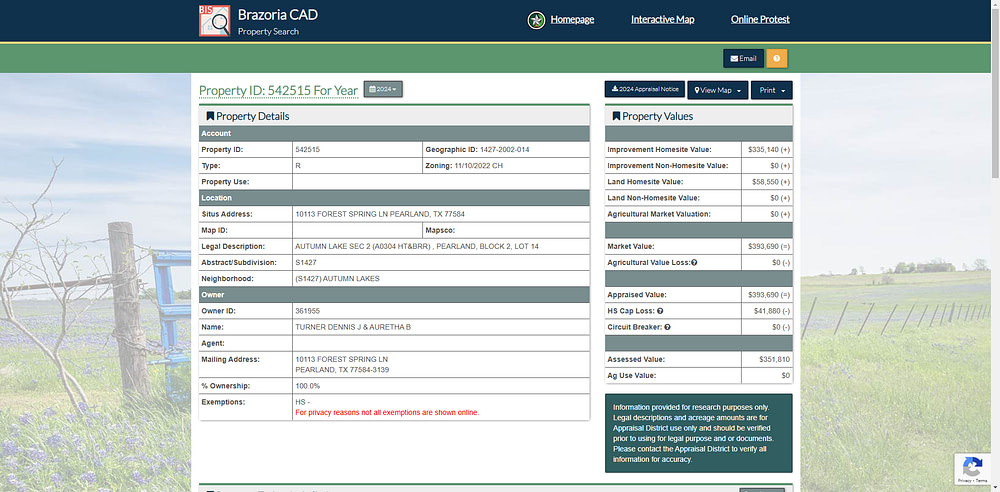Image resolution: width=1000 pixels, height=492 pixels.
Task: Click the neighborhood (S1427) AUTUMN LAKES
Action: [x=337, y=279]
